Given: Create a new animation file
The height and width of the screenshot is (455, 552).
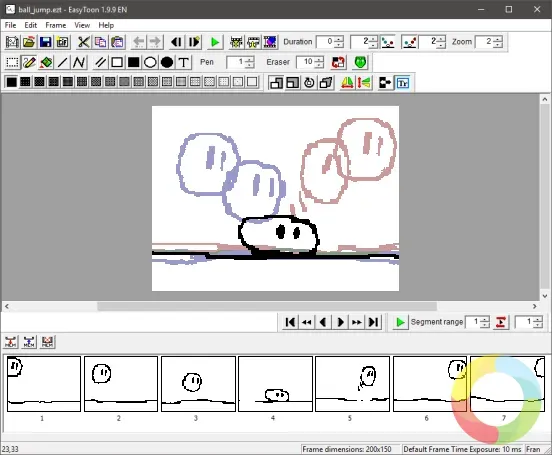Looking at the screenshot, I should pyautogui.click(x=12, y=42).
